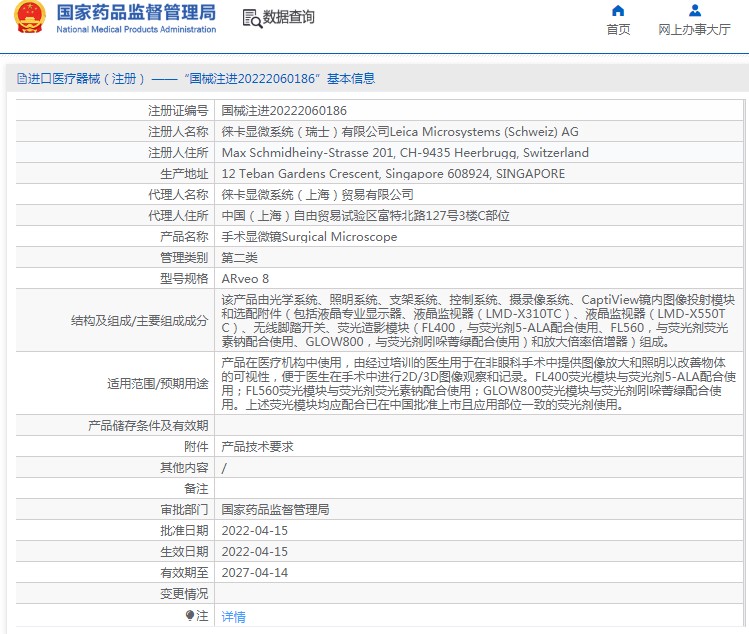Go to 首页 text link

pos(618,30)
